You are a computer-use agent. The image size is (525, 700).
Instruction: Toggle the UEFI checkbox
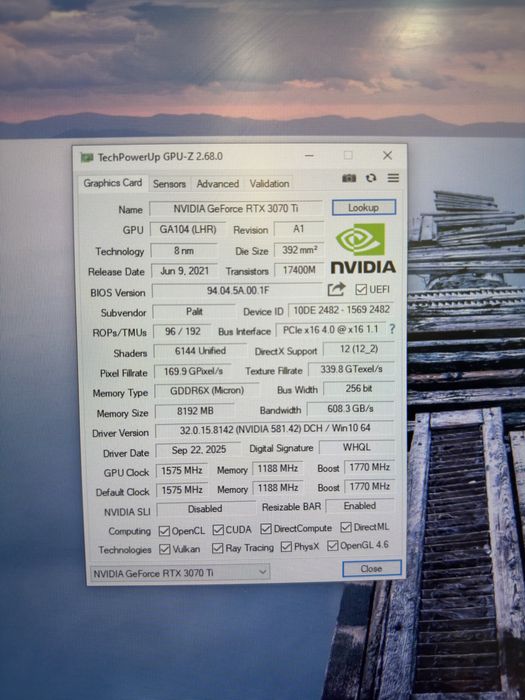[361, 289]
